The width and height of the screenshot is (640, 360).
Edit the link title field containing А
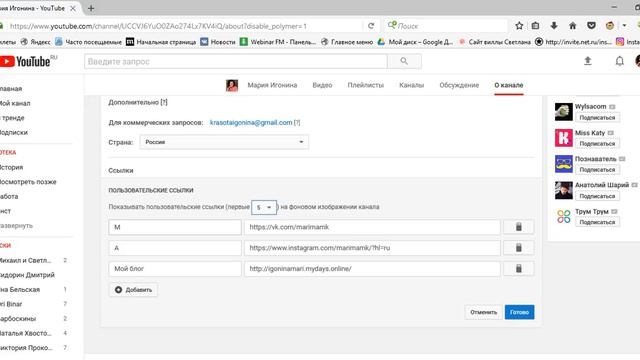click(x=175, y=248)
